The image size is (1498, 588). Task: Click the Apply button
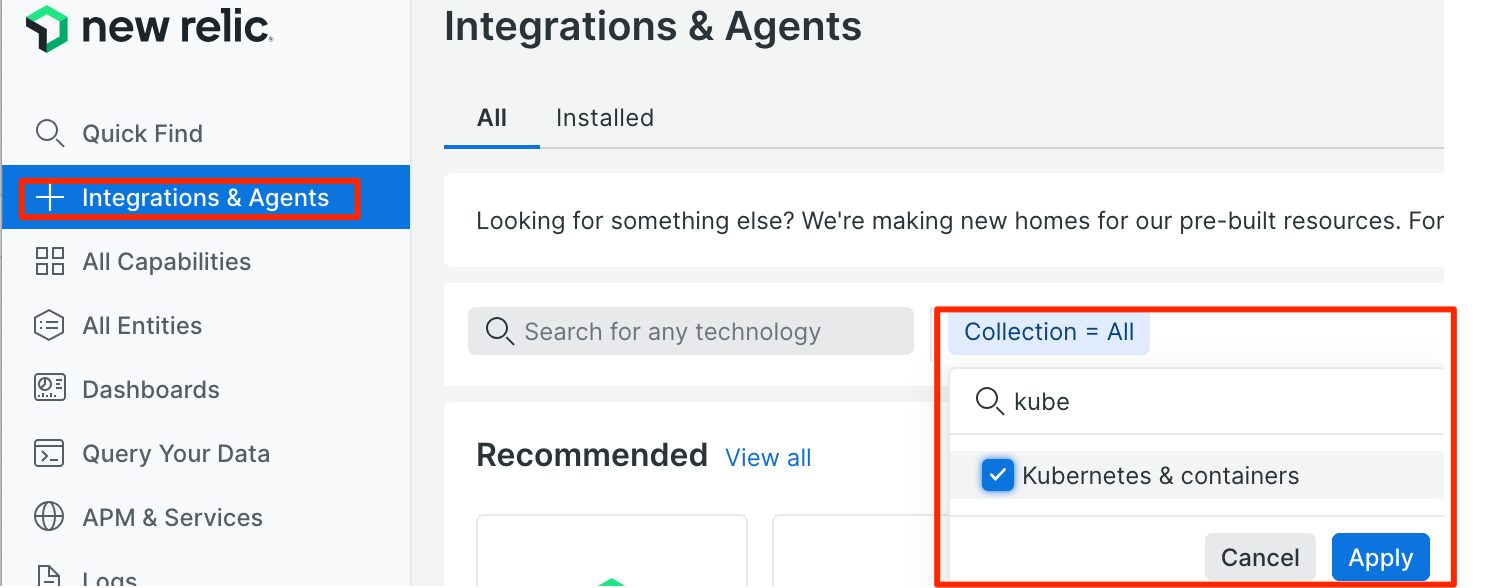(1380, 558)
